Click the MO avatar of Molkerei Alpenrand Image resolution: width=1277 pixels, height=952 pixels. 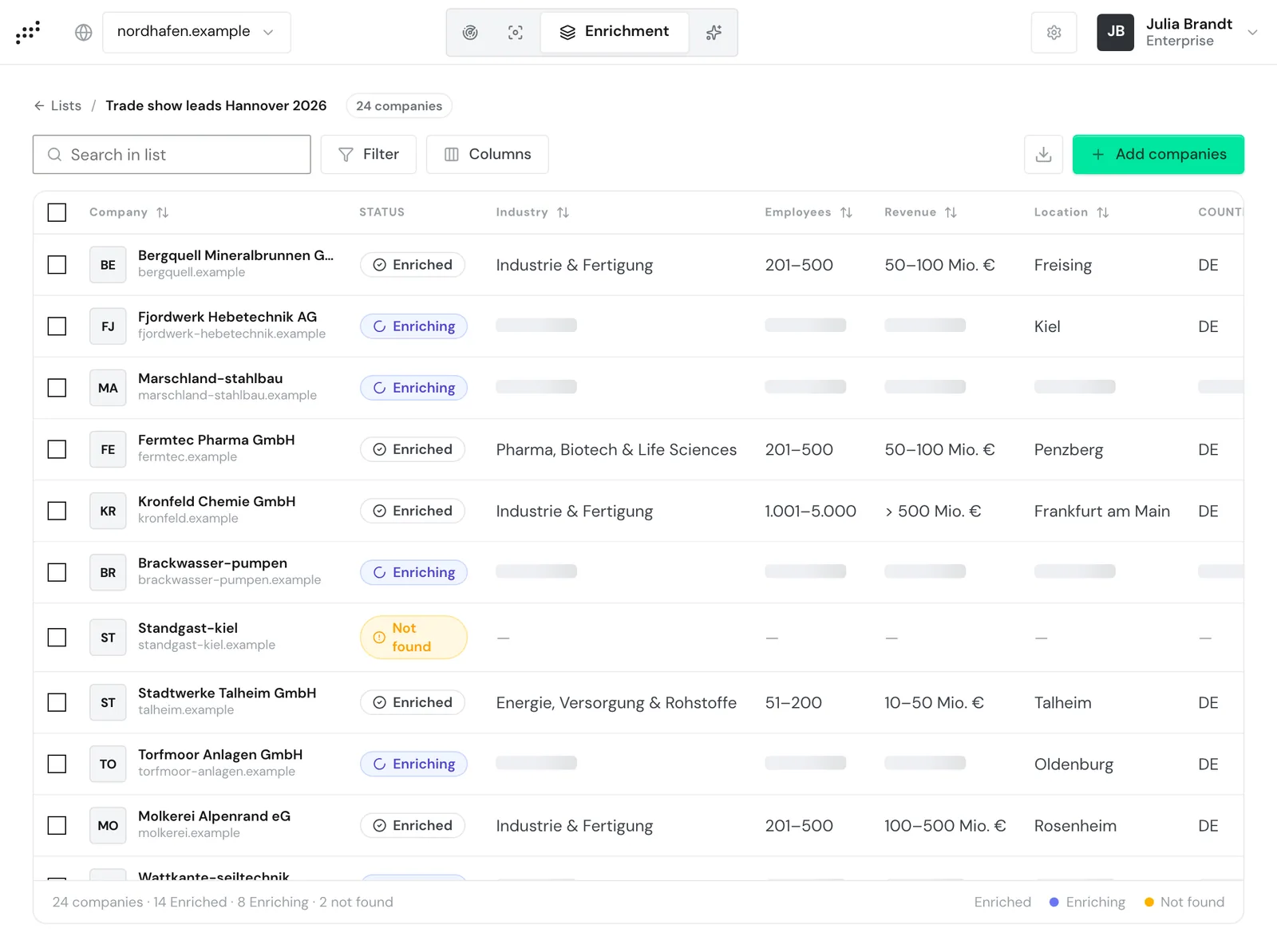tap(108, 825)
